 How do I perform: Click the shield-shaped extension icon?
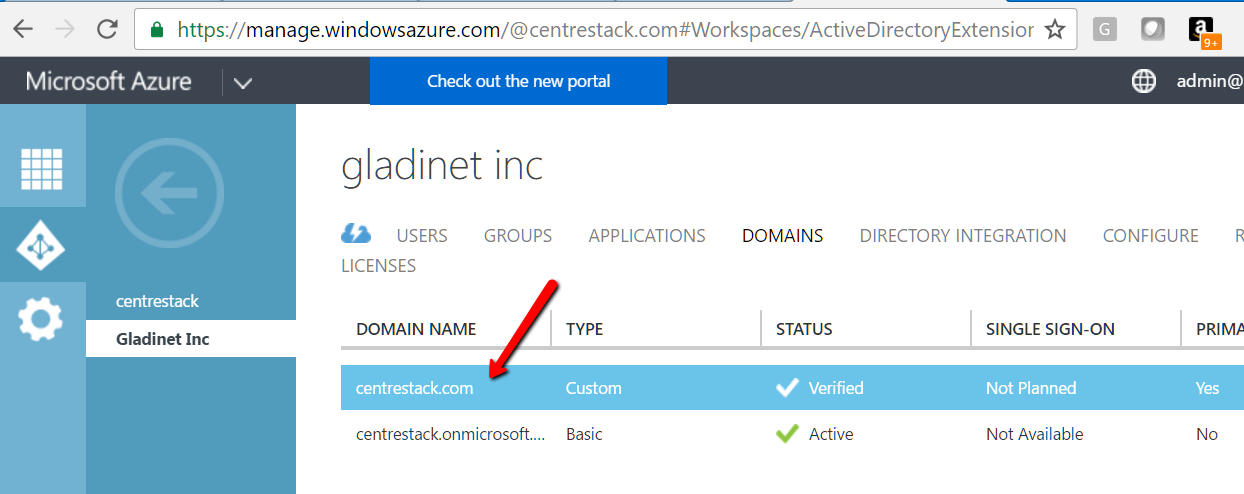click(1153, 30)
